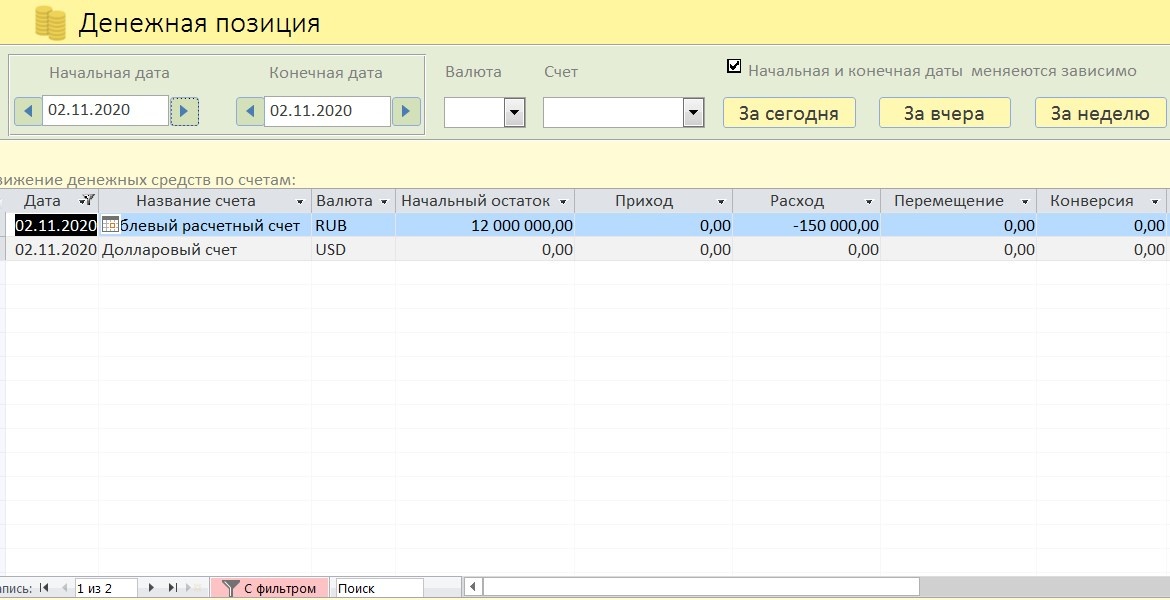1170x600 pixels.
Task: Click the За сегодня button
Action: (789, 113)
